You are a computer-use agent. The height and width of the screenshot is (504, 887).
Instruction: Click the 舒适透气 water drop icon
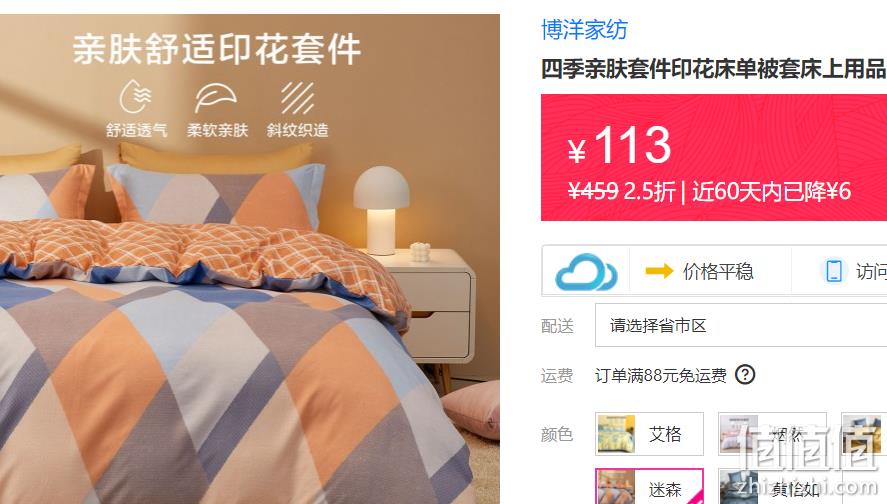click(x=136, y=97)
